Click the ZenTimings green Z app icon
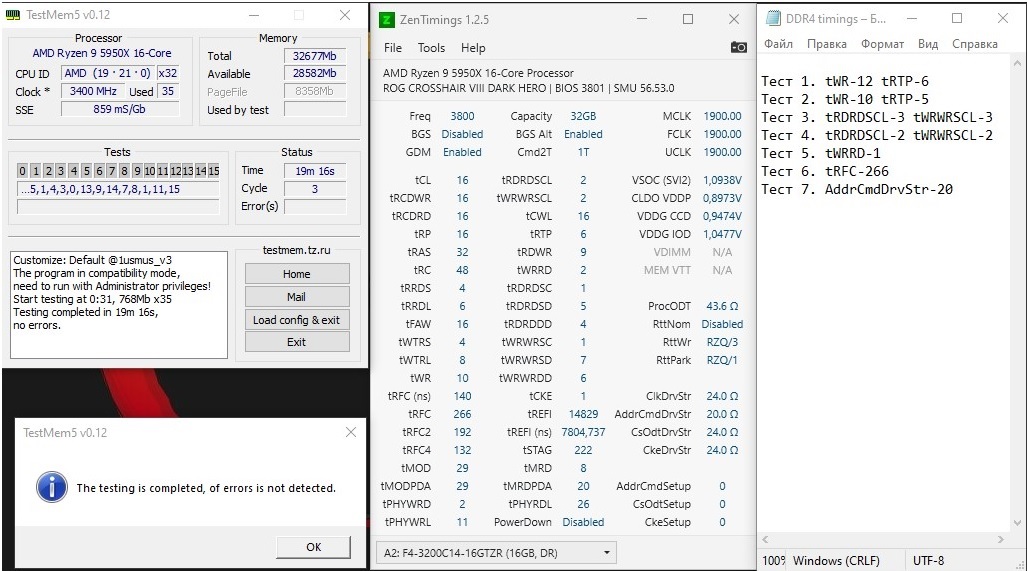 [x=386, y=20]
